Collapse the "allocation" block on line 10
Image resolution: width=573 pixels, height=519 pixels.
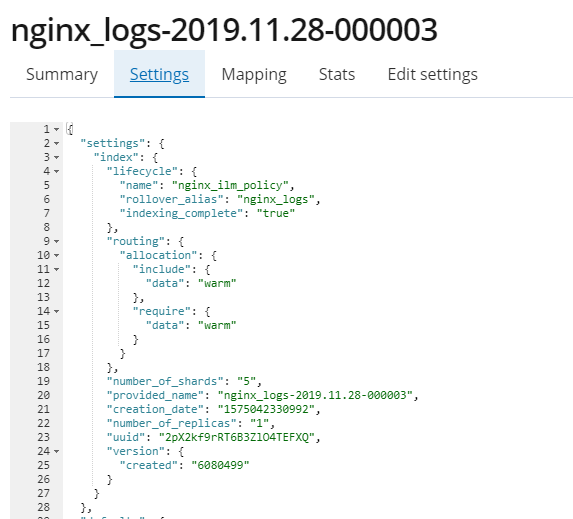57,255
